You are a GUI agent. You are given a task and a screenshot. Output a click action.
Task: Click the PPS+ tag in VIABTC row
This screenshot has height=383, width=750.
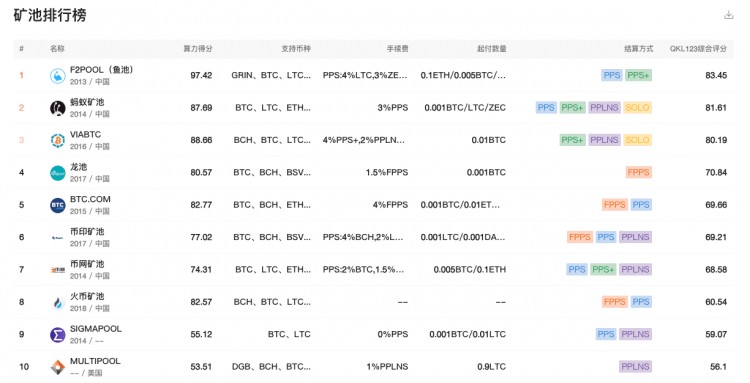(x=573, y=140)
